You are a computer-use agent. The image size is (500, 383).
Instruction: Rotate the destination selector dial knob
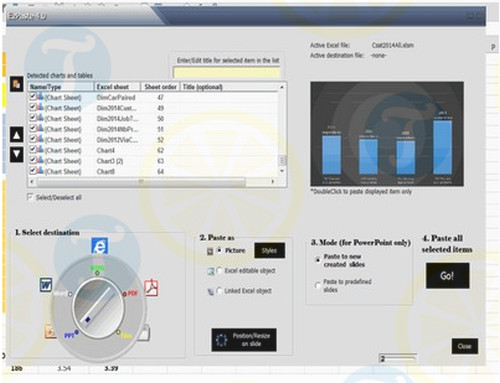pyautogui.click(x=98, y=308)
